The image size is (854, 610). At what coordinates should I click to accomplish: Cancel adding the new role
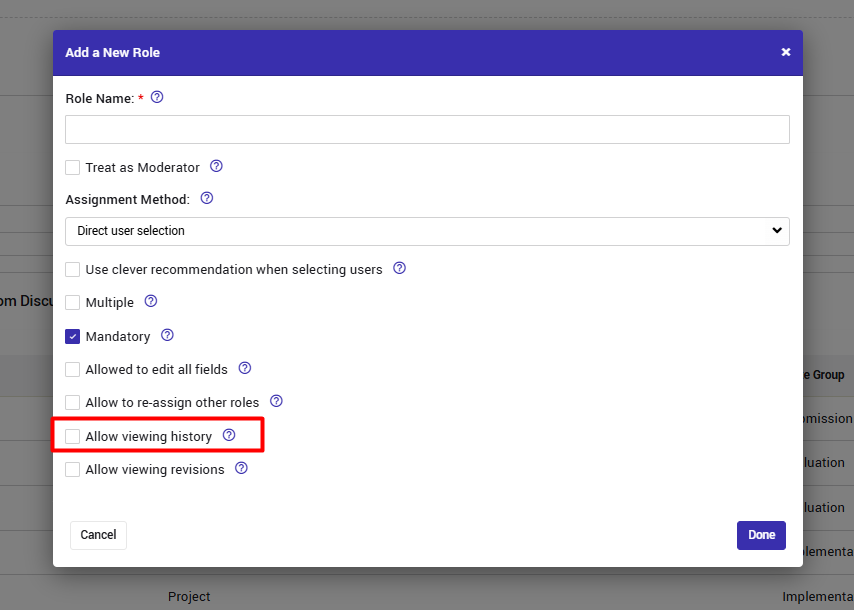pos(99,535)
